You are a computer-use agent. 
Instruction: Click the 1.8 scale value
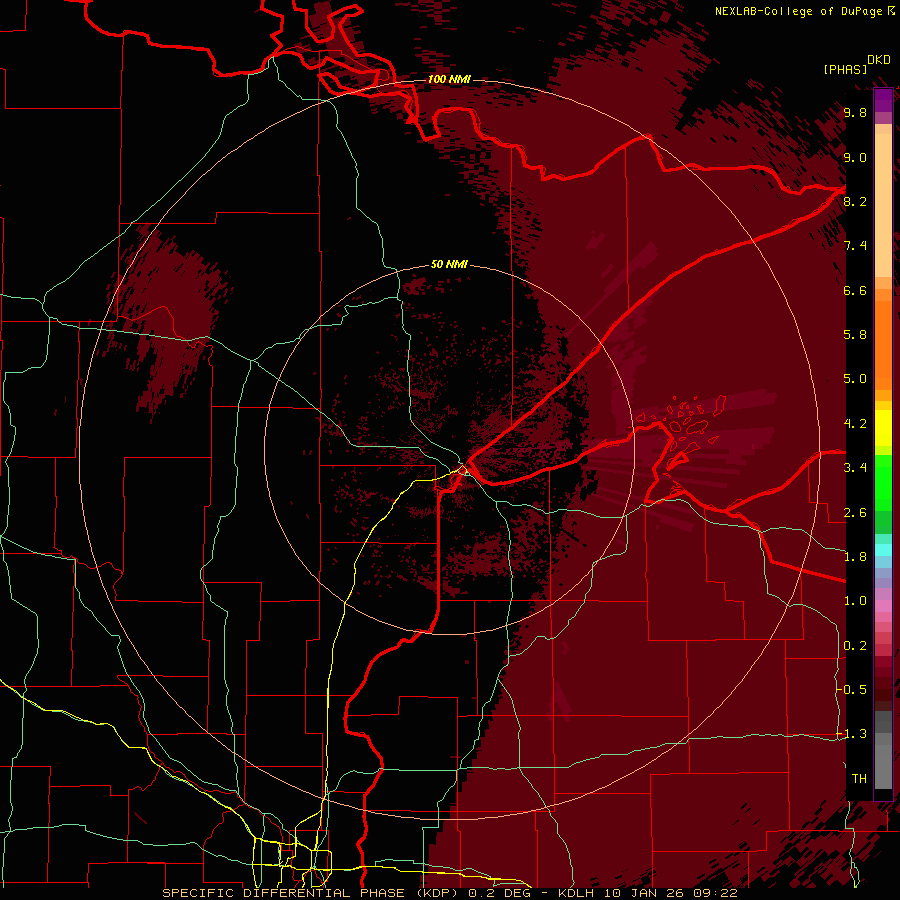(x=855, y=557)
